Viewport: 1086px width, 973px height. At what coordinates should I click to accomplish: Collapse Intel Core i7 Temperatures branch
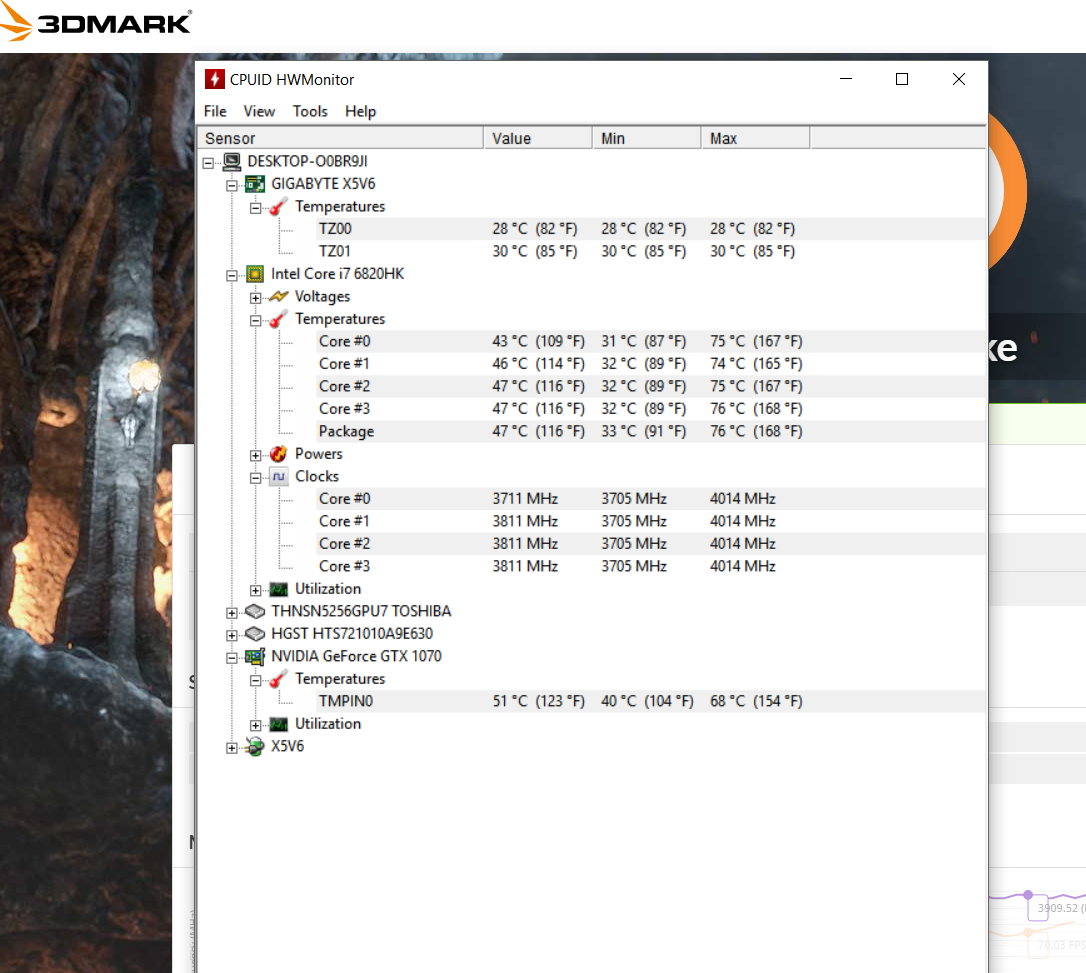(256, 321)
